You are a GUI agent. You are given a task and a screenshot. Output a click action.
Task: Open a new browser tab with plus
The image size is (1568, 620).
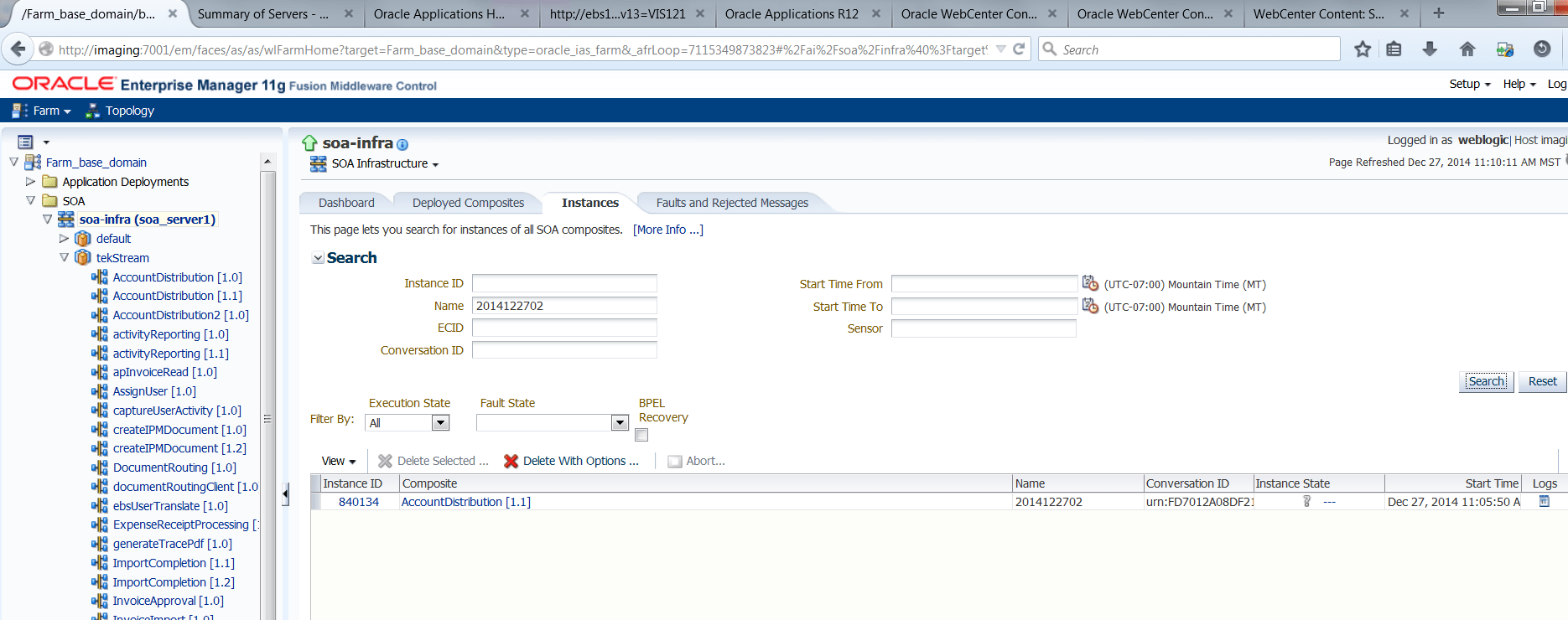1439,13
